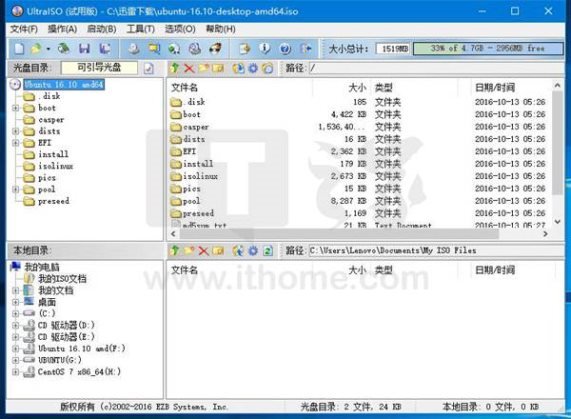
Task: Click the Save floppy disk toolbar icon
Action: (84, 48)
